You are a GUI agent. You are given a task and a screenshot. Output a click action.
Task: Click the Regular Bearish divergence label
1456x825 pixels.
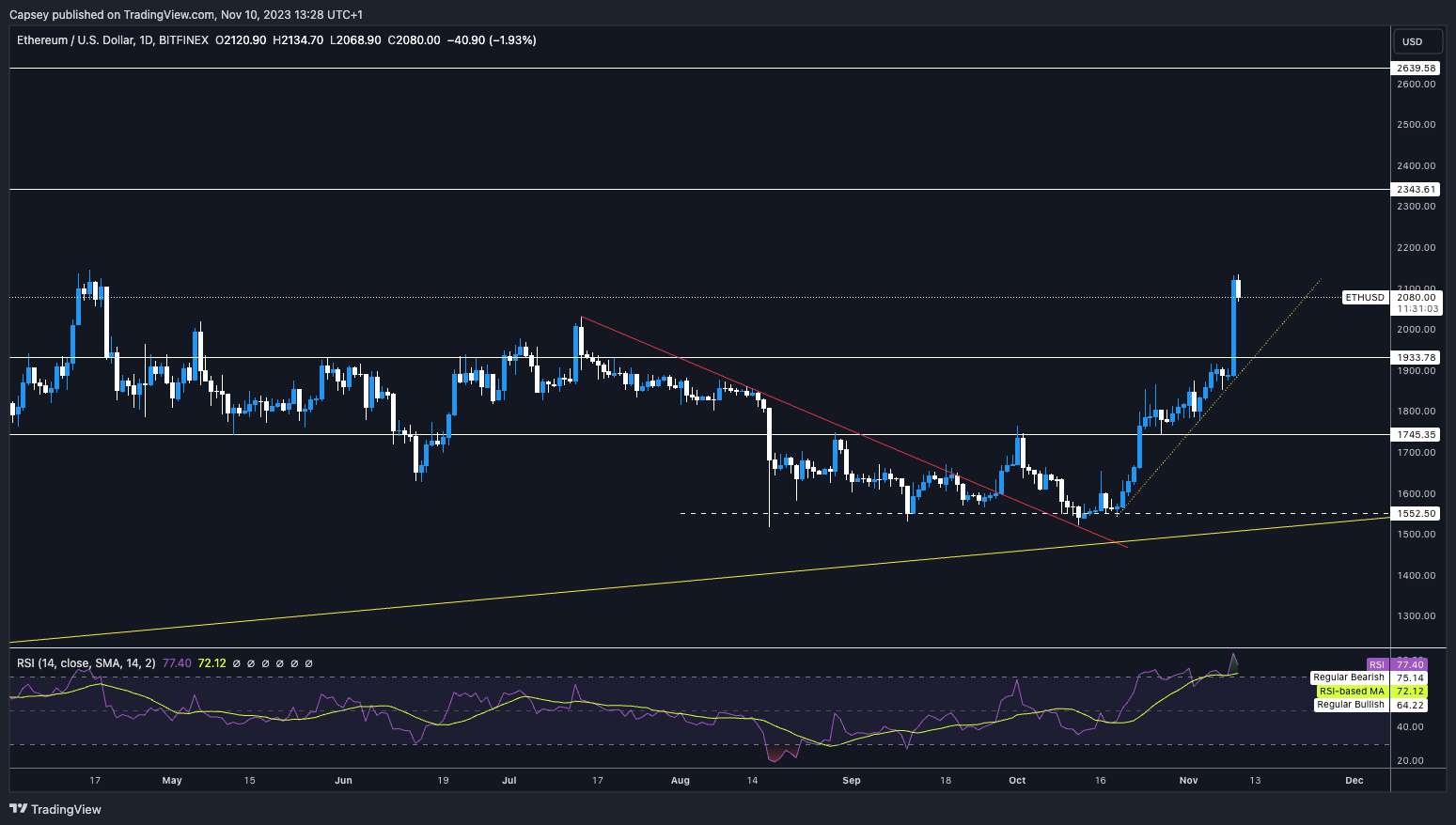[1350, 677]
